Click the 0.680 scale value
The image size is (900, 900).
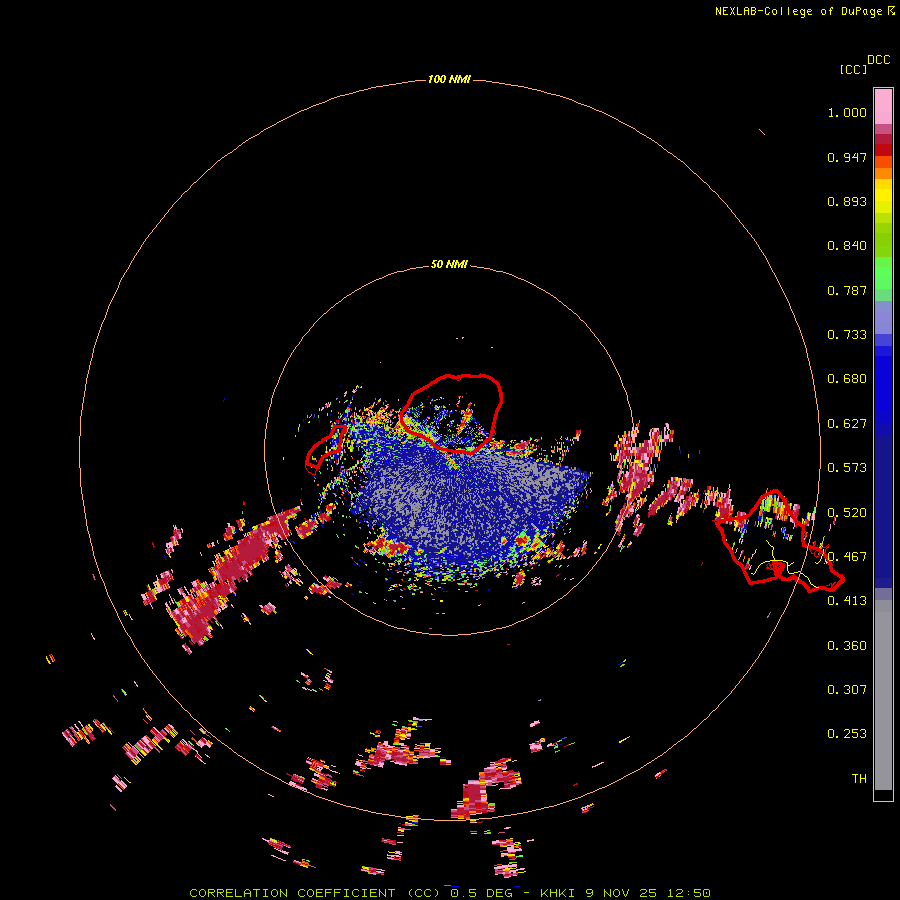pos(847,379)
